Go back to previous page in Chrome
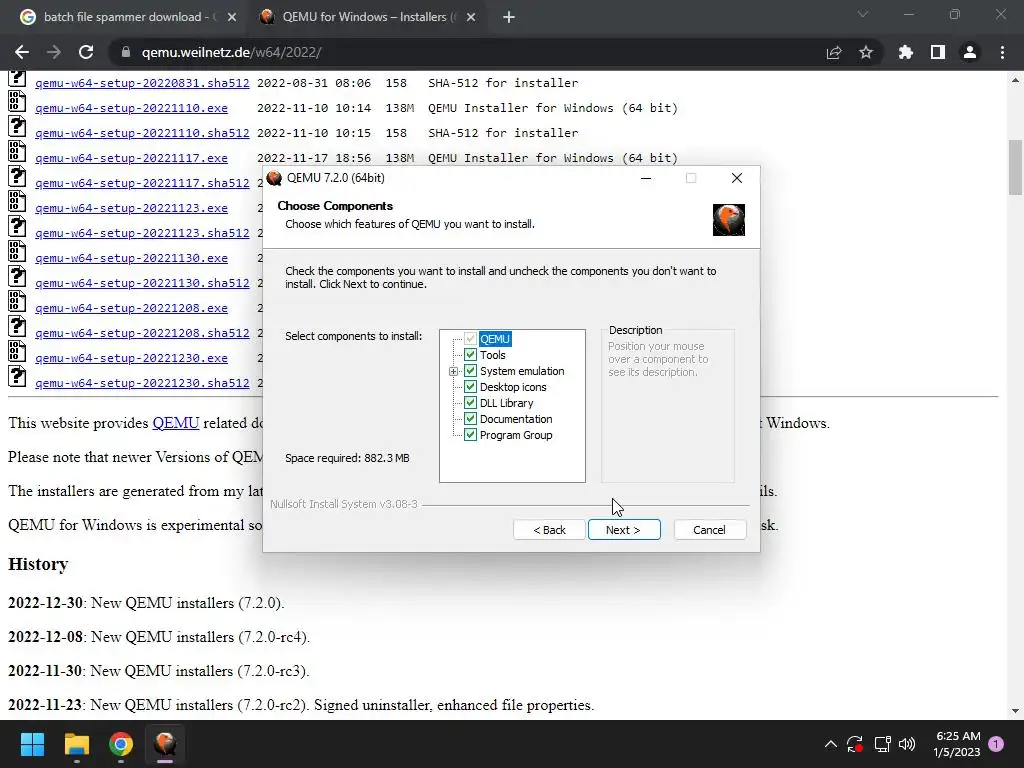 tap(22, 52)
